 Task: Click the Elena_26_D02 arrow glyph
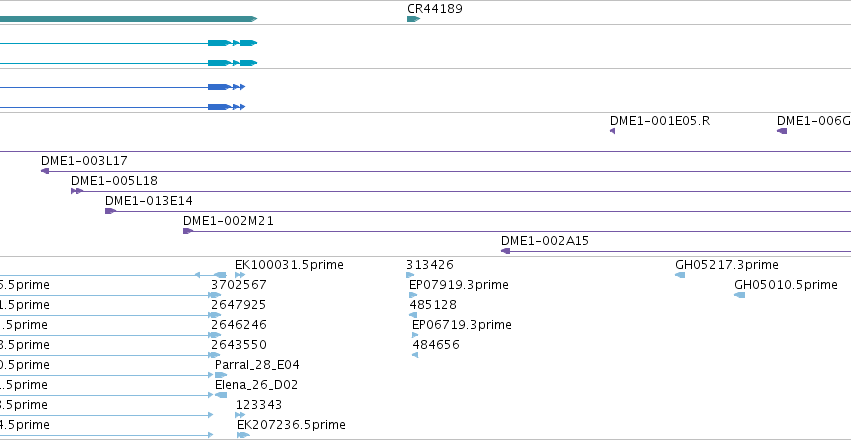point(221,395)
